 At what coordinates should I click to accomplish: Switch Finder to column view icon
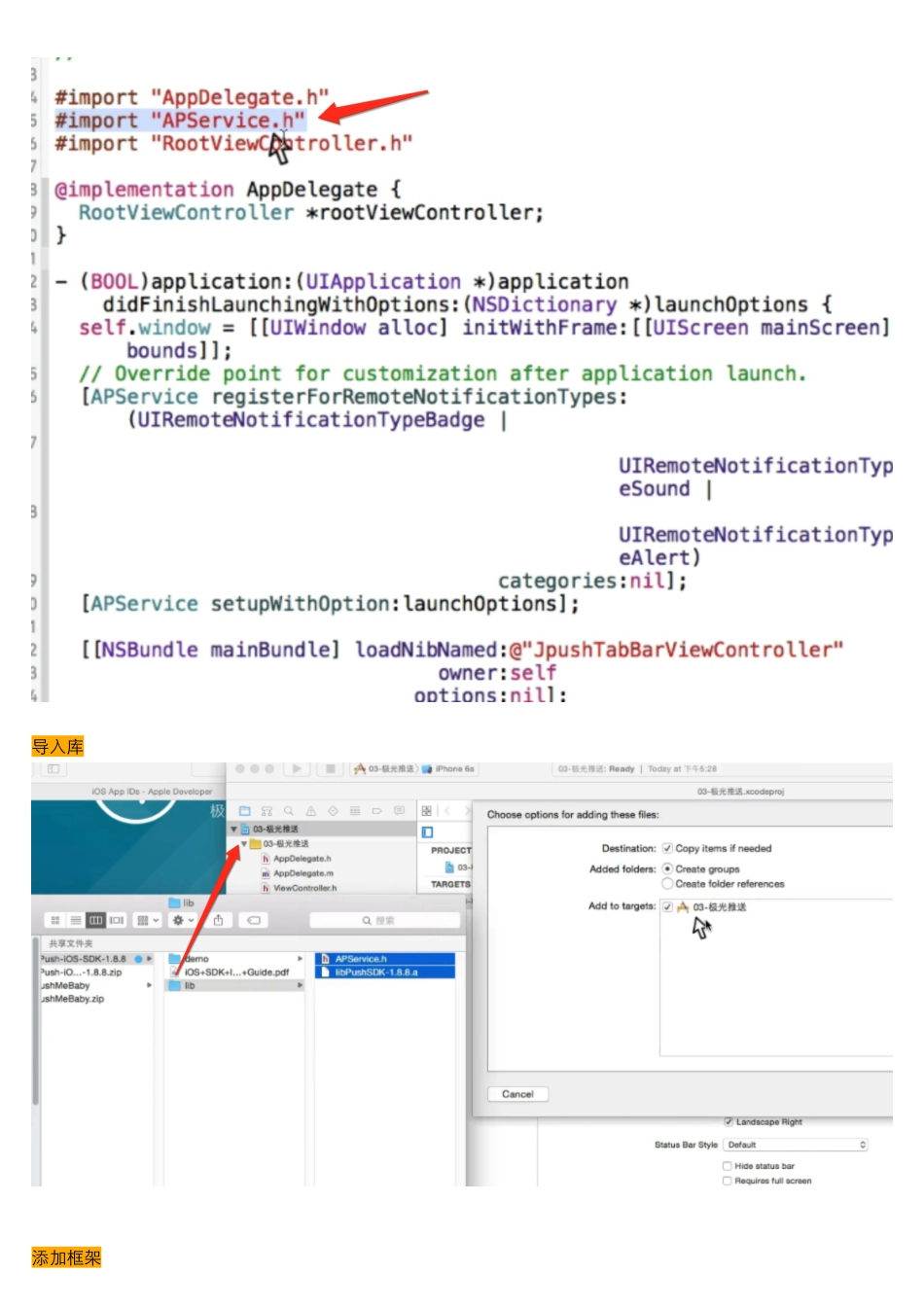coord(95,920)
